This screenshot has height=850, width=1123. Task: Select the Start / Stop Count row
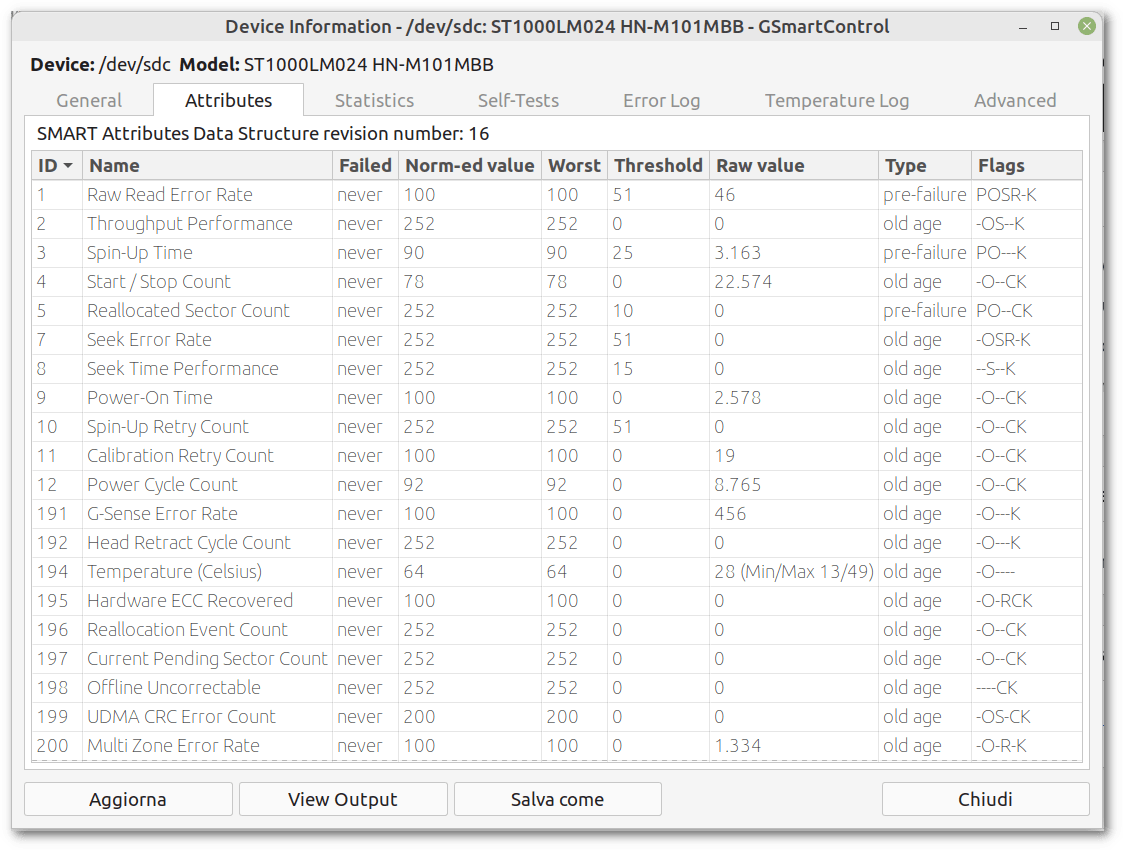(556, 281)
